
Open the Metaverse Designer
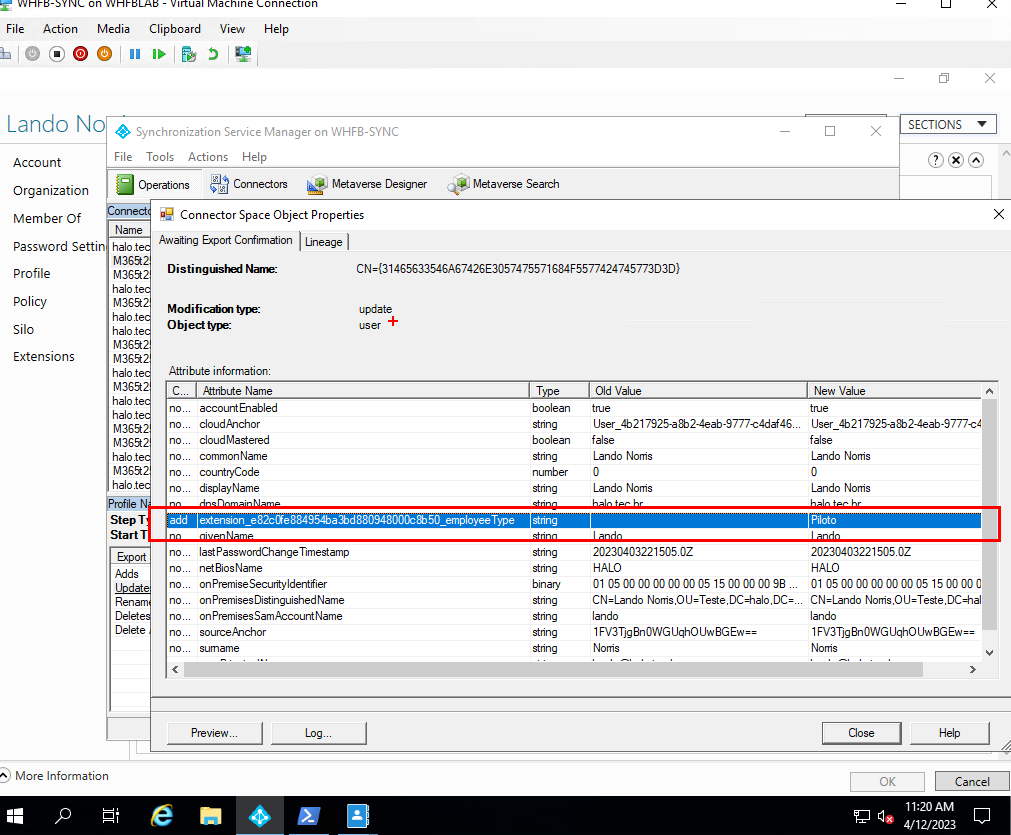pos(367,184)
